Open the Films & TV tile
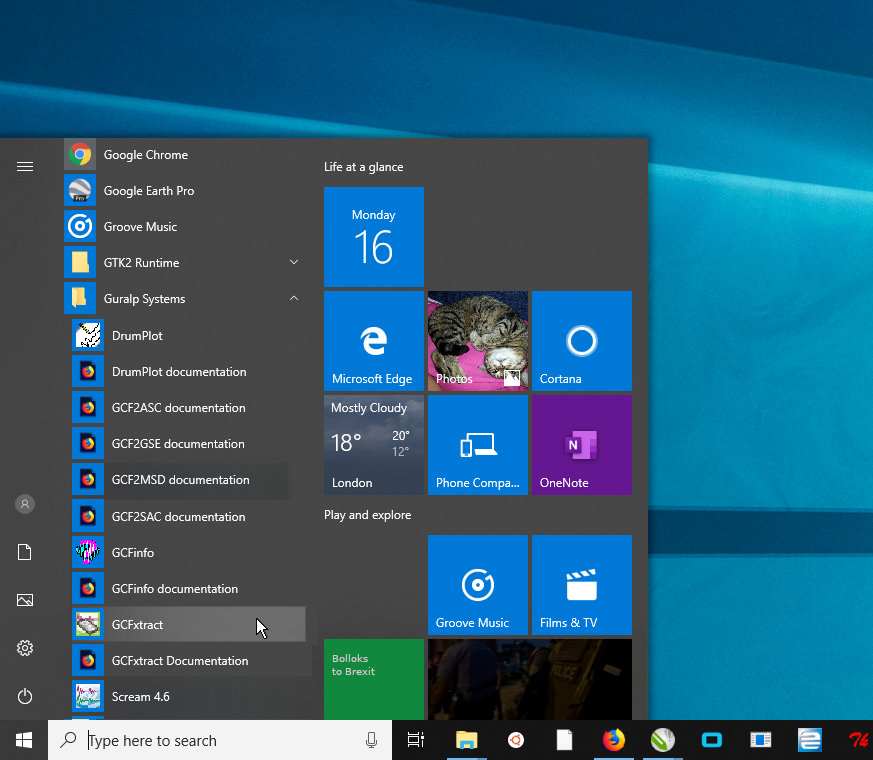873x760 pixels. coord(582,585)
